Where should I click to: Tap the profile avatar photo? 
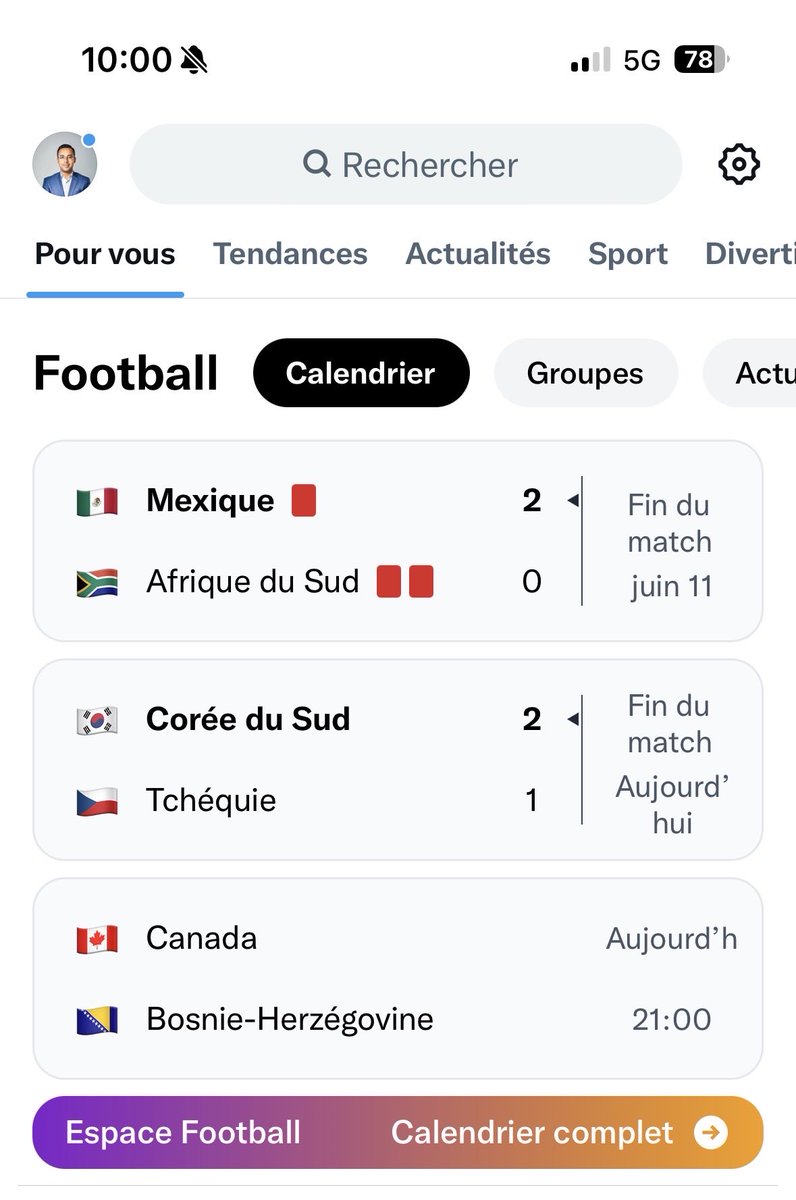coord(65,164)
